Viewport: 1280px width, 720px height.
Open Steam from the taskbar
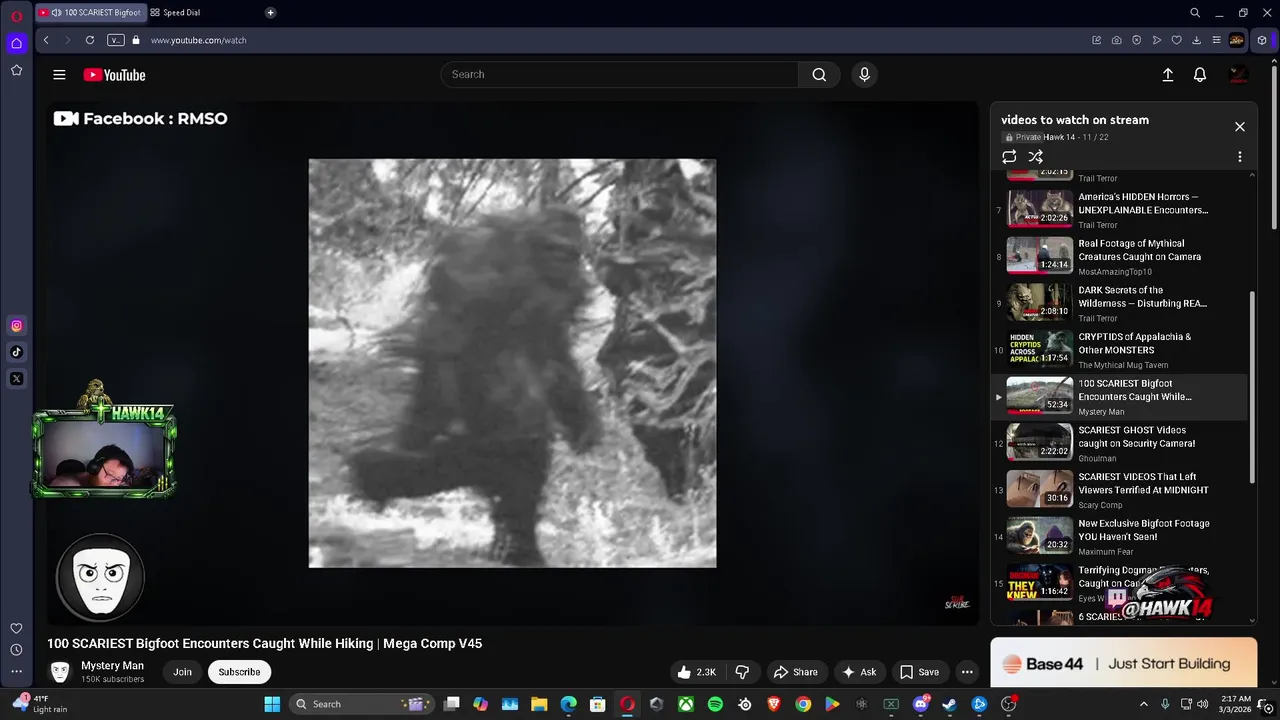[949, 704]
